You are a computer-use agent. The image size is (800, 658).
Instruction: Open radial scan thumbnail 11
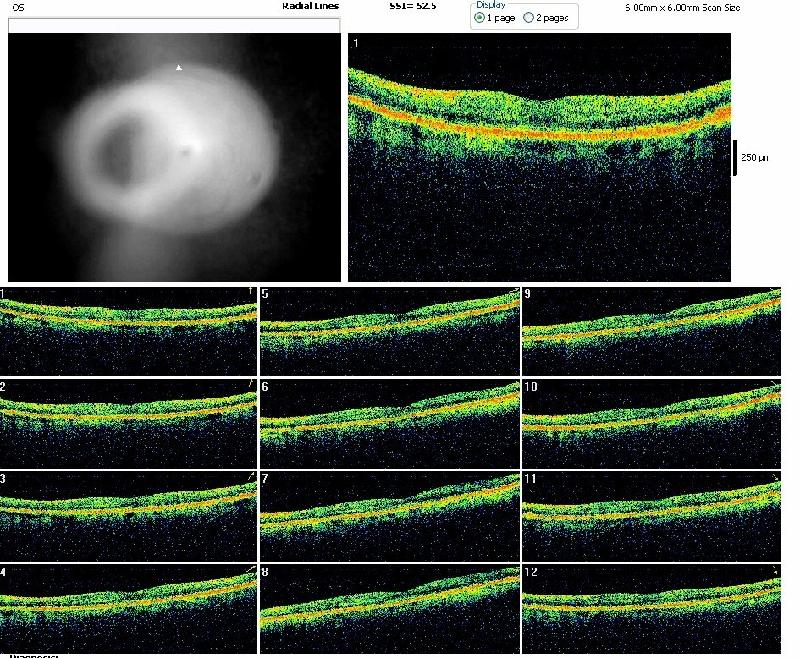[652, 516]
